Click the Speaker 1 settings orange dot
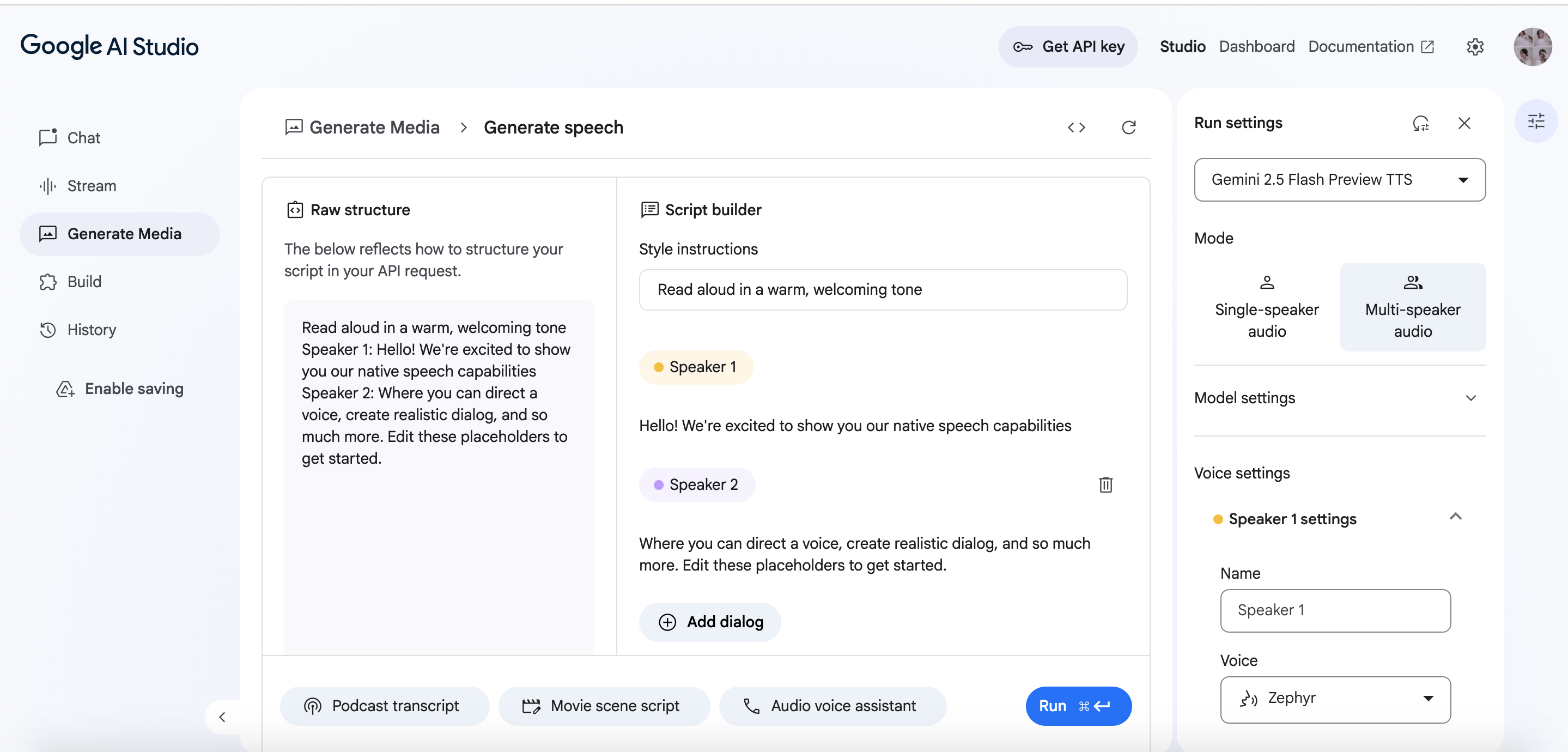Viewport: 1568px width, 752px height. [x=1217, y=519]
